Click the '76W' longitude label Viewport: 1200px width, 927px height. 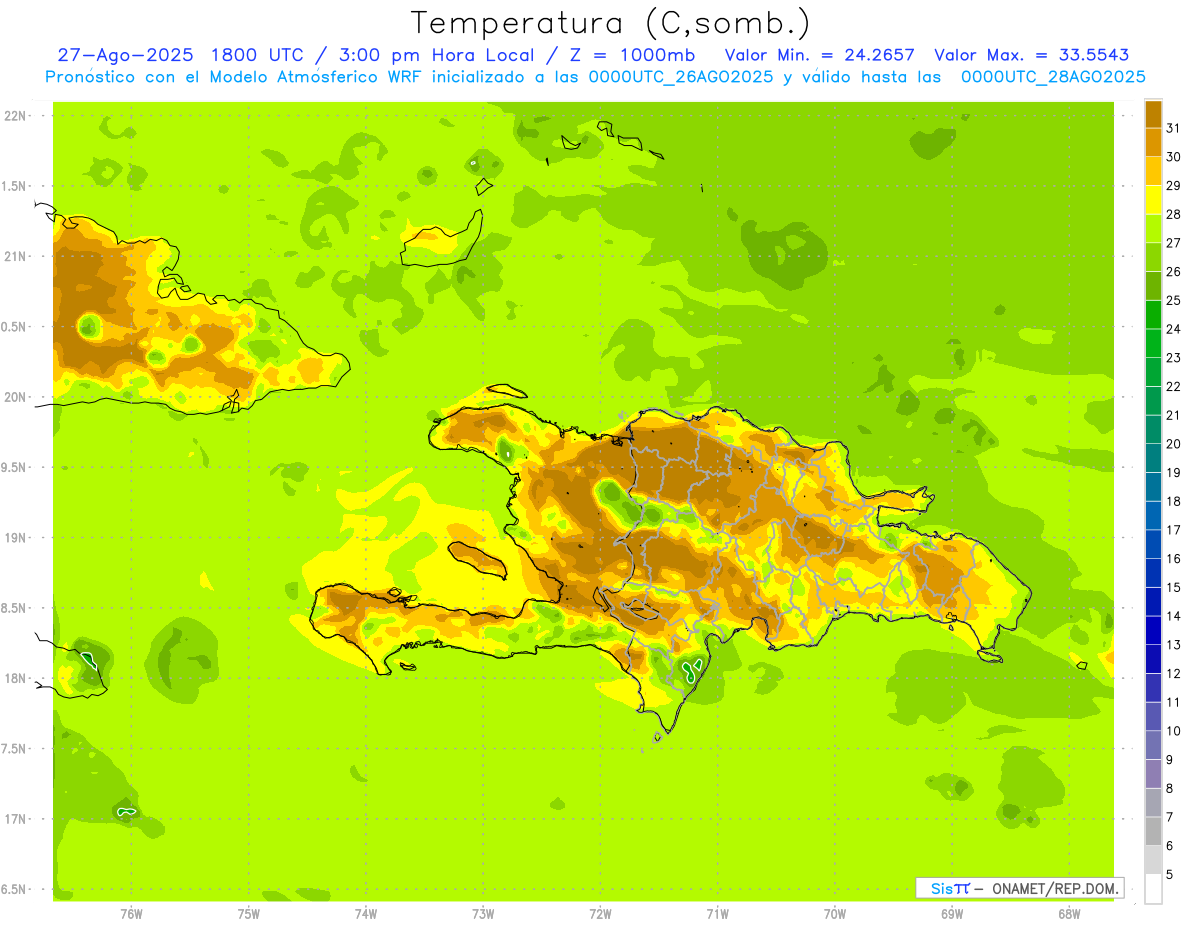[x=131, y=913]
